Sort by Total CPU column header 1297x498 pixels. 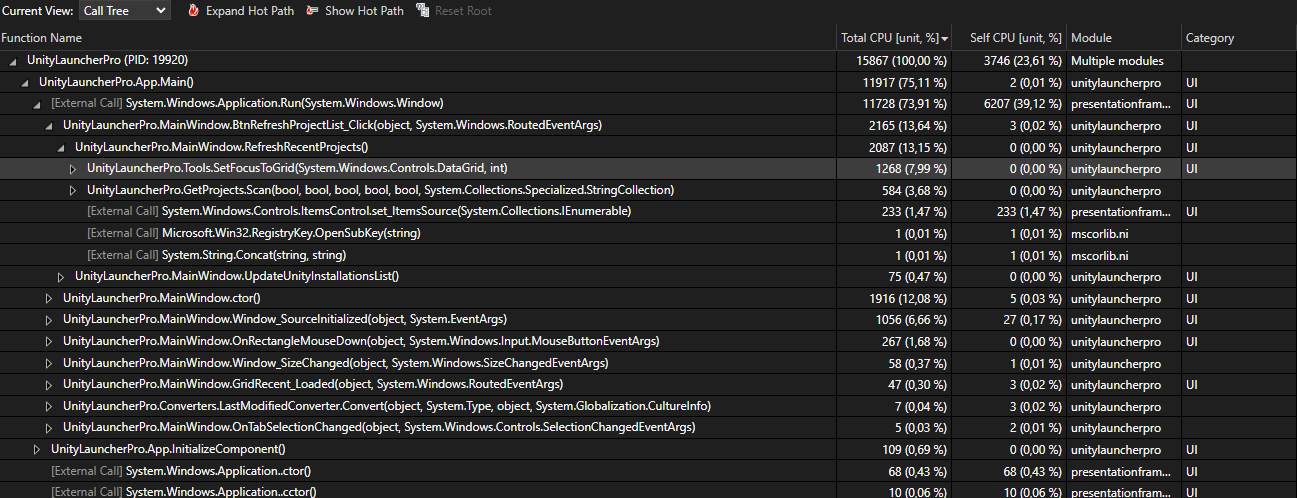click(894, 38)
